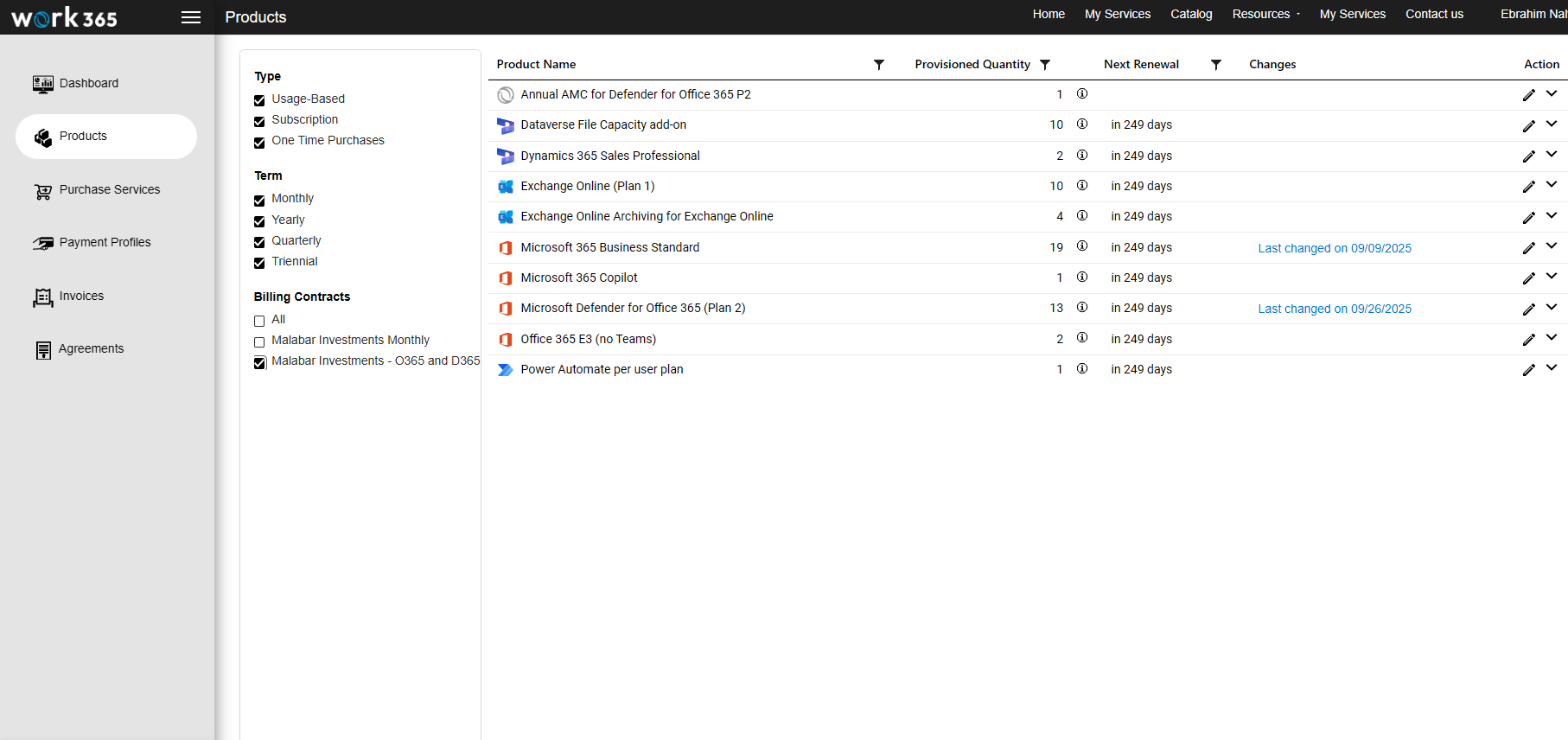Click the Agreements sidebar icon
The image size is (1568, 740).
pos(43,349)
